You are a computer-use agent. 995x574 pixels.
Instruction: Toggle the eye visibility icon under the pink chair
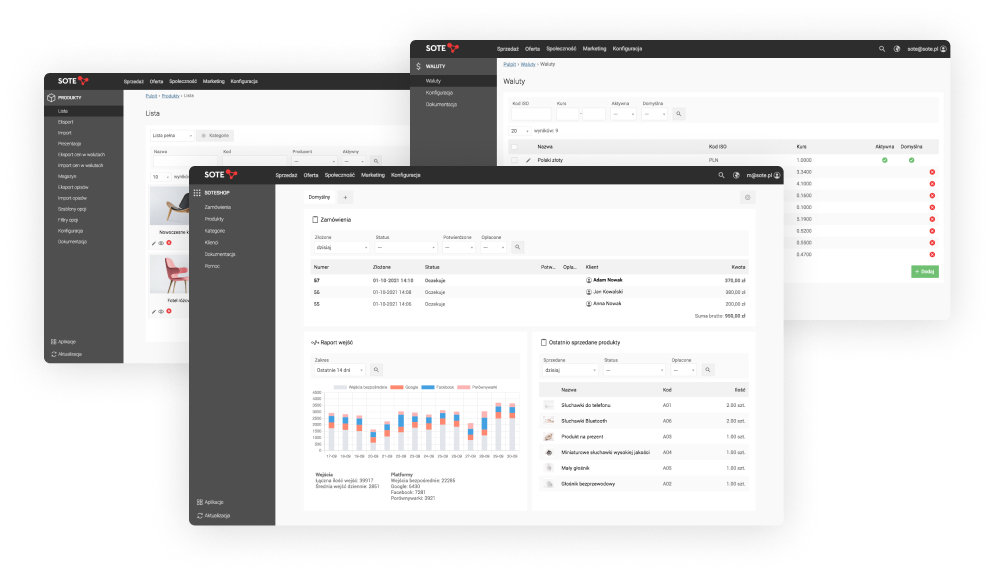161,312
